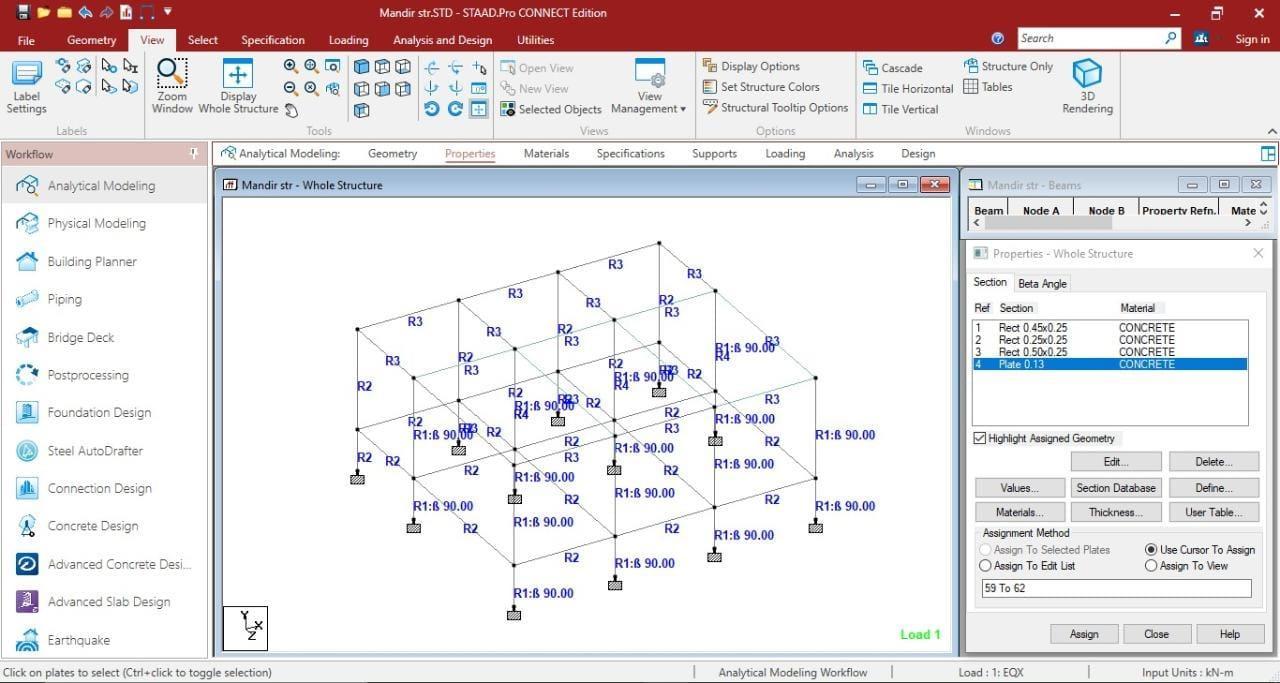The height and width of the screenshot is (683, 1280).
Task: Click the save icon in title bar
Action: coord(23,13)
